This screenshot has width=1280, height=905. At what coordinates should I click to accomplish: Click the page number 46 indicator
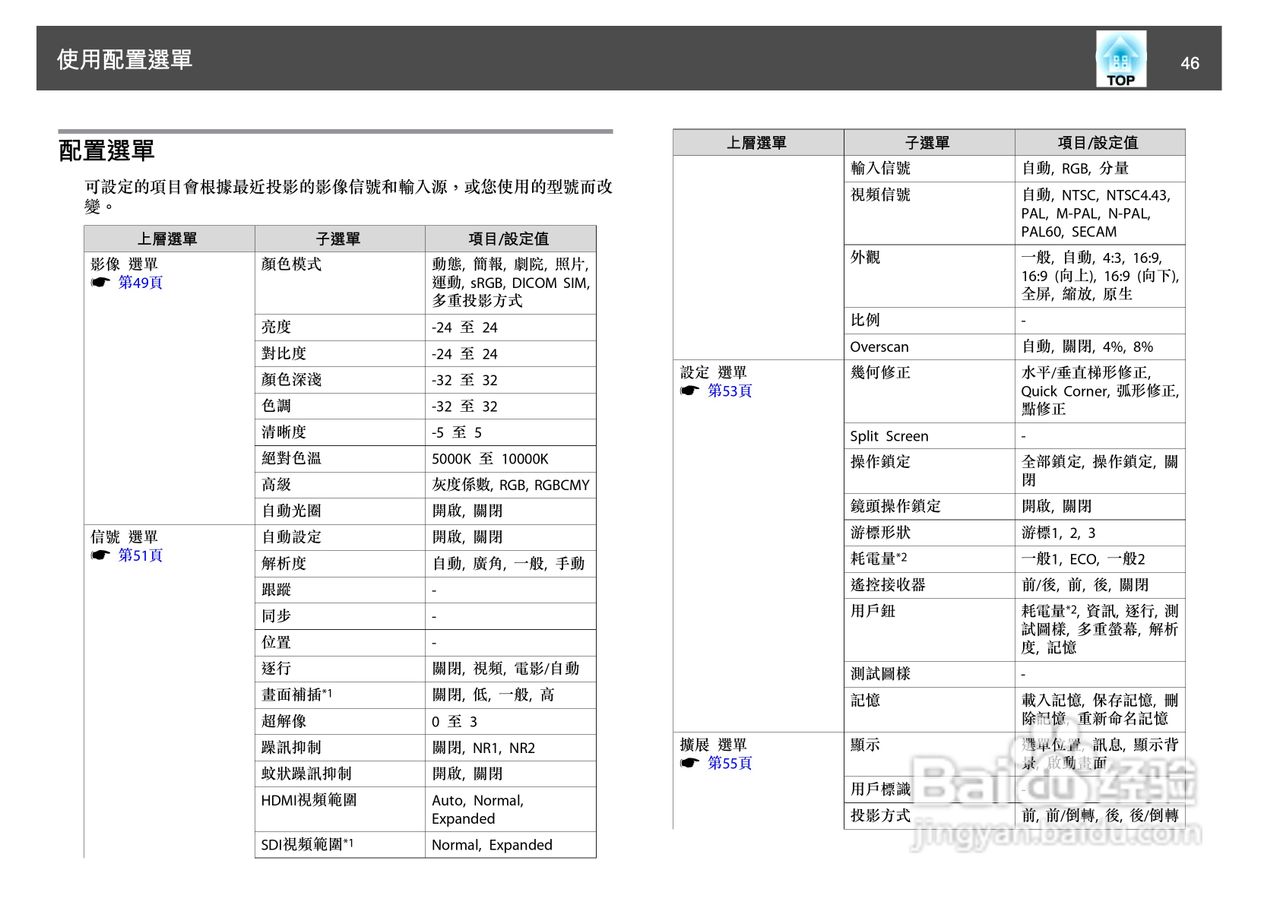[1190, 63]
